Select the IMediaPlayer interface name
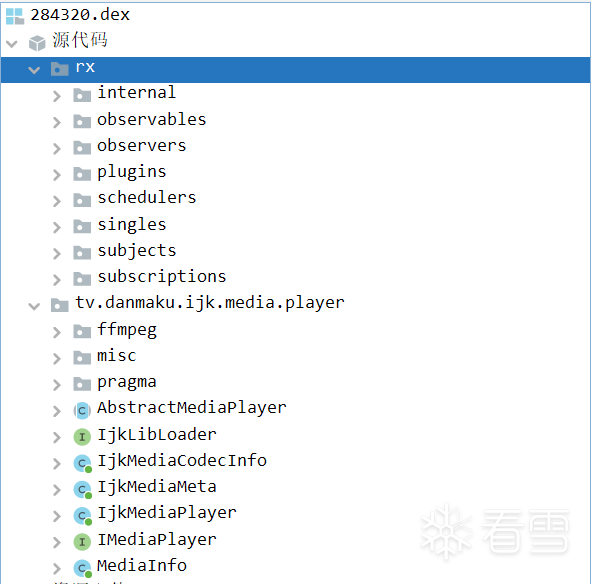 click(157, 540)
